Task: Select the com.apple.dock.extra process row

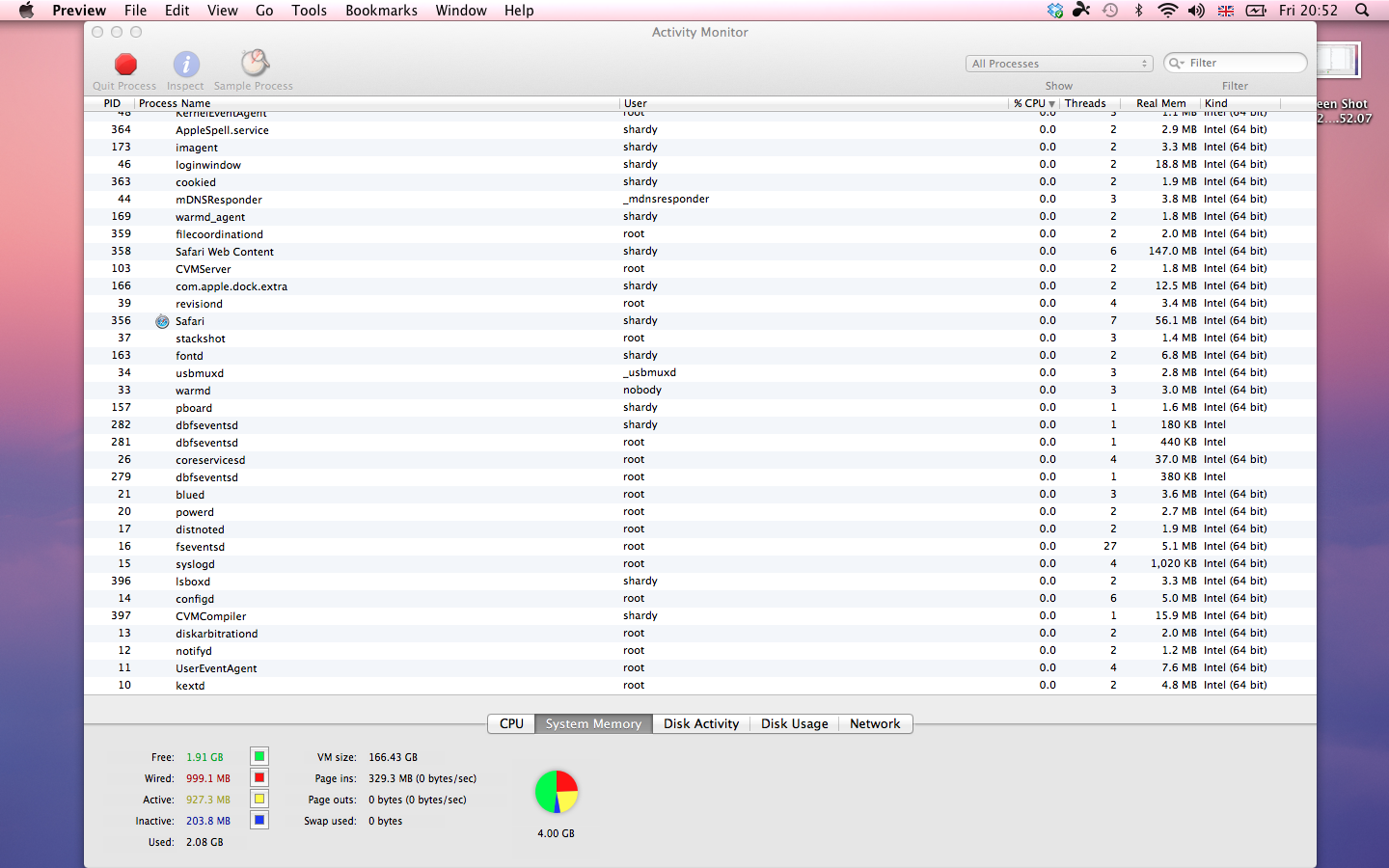Action: click(700, 286)
